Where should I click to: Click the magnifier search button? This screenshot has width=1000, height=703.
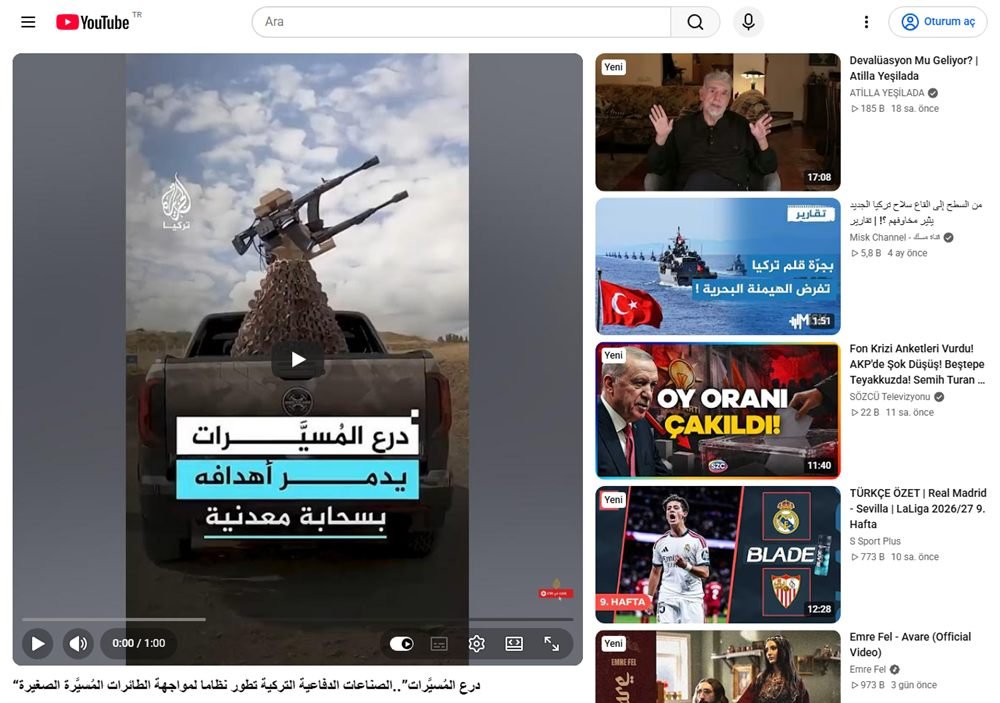click(x=695, y=22)
